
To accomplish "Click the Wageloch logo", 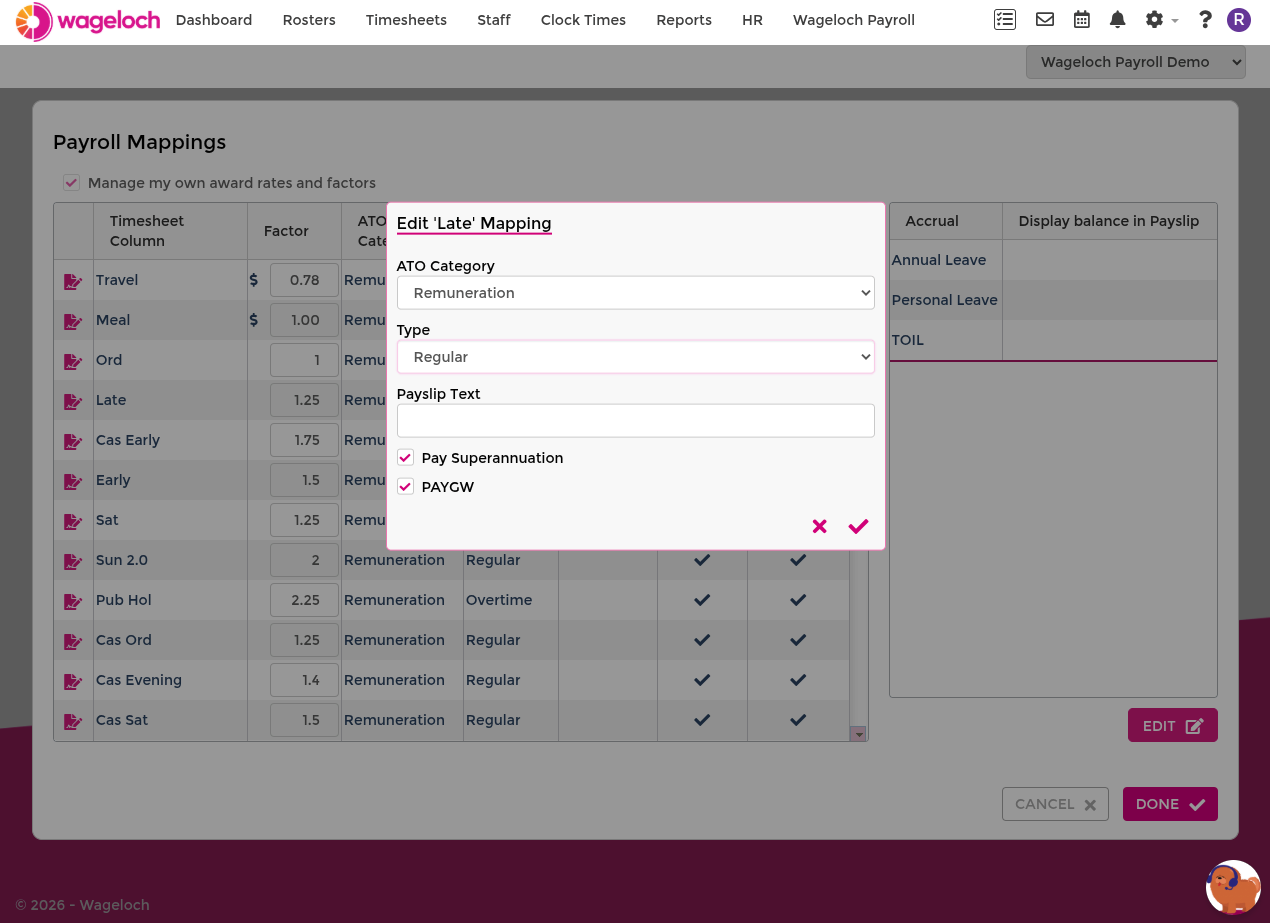I will click(x=88, y=21).
